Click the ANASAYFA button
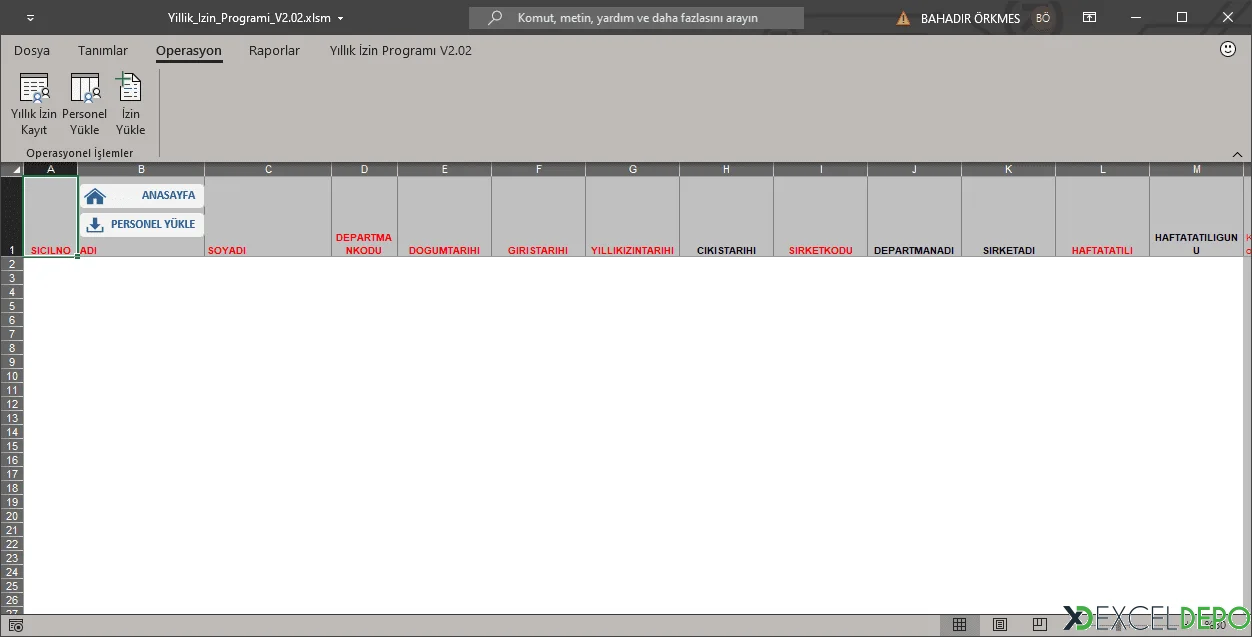 [142, 196]
